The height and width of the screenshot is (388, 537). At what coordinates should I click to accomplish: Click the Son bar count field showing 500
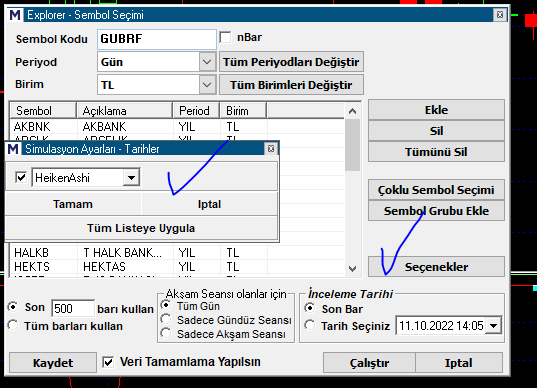[73, 309]
